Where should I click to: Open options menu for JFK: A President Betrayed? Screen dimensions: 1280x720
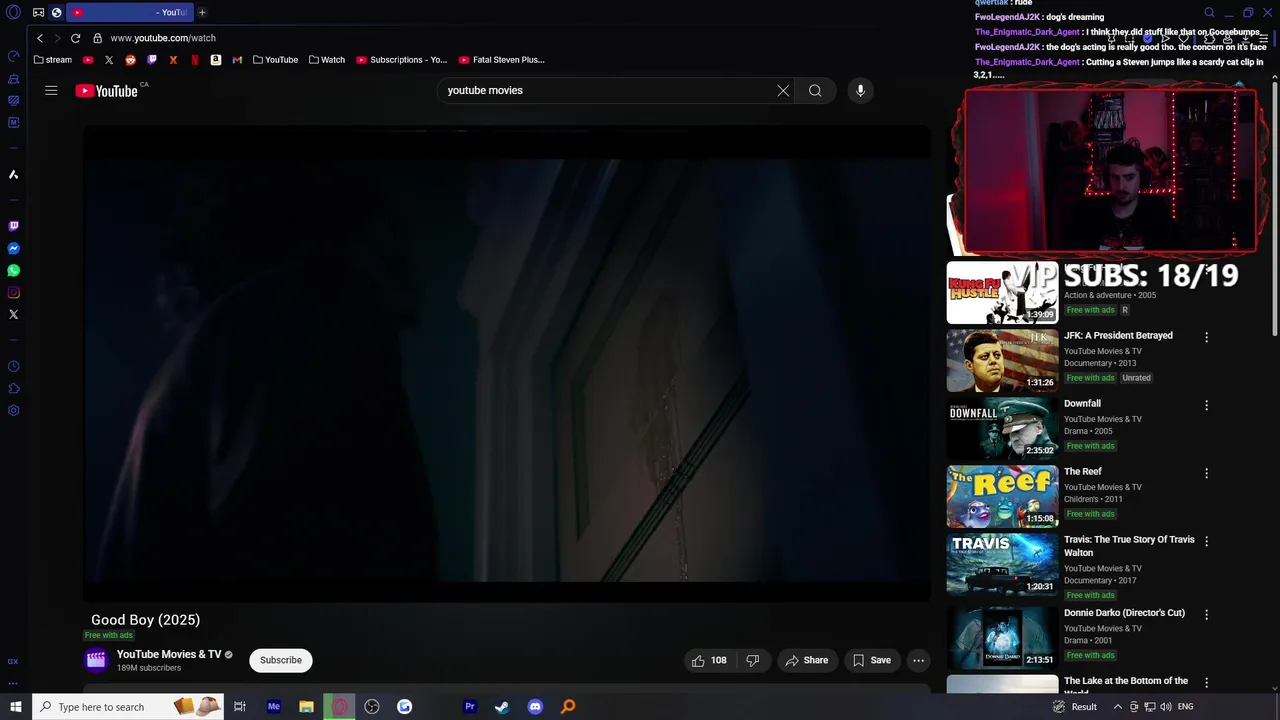[1206, 338]
